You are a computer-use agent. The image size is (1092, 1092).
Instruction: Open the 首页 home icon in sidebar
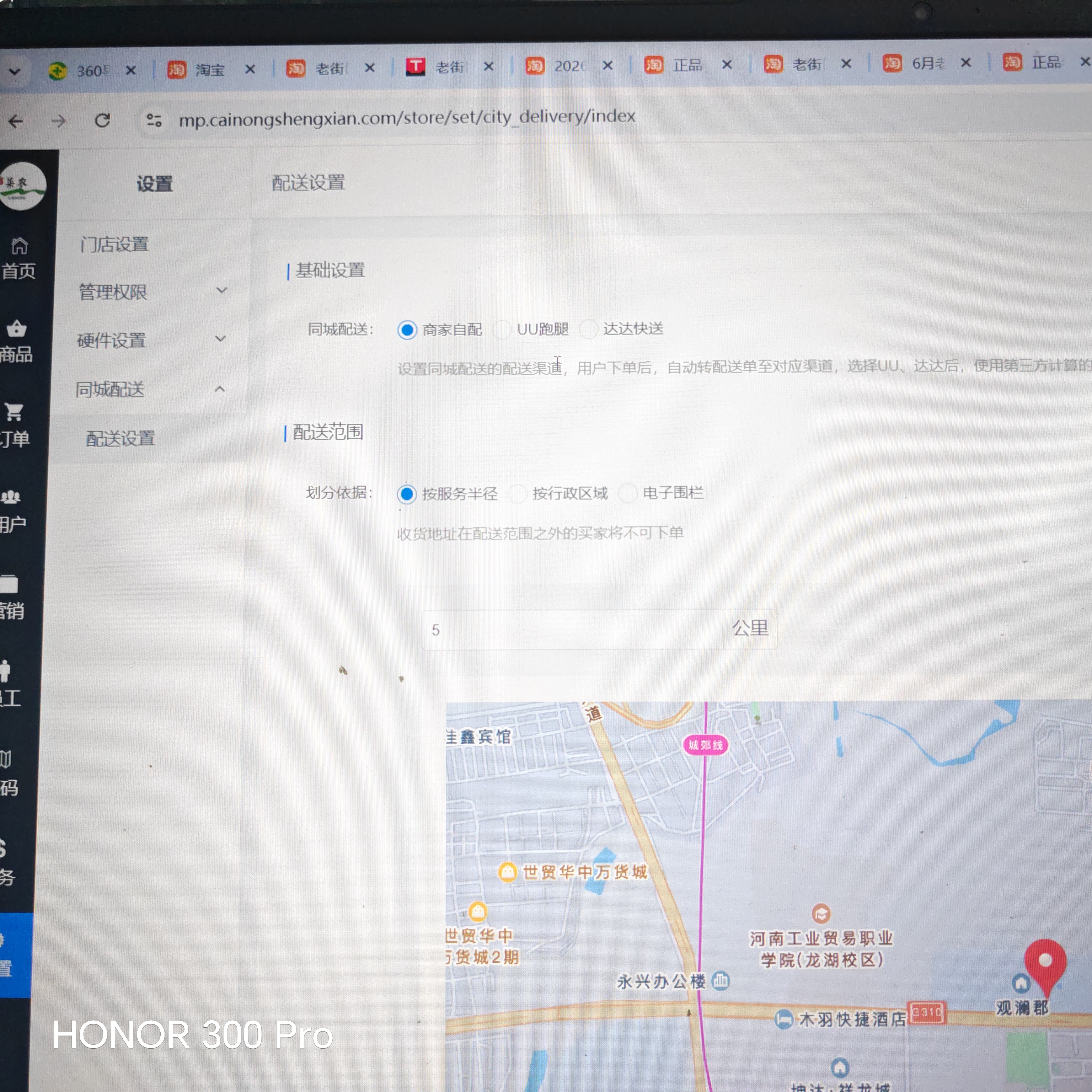click(19, 246)
